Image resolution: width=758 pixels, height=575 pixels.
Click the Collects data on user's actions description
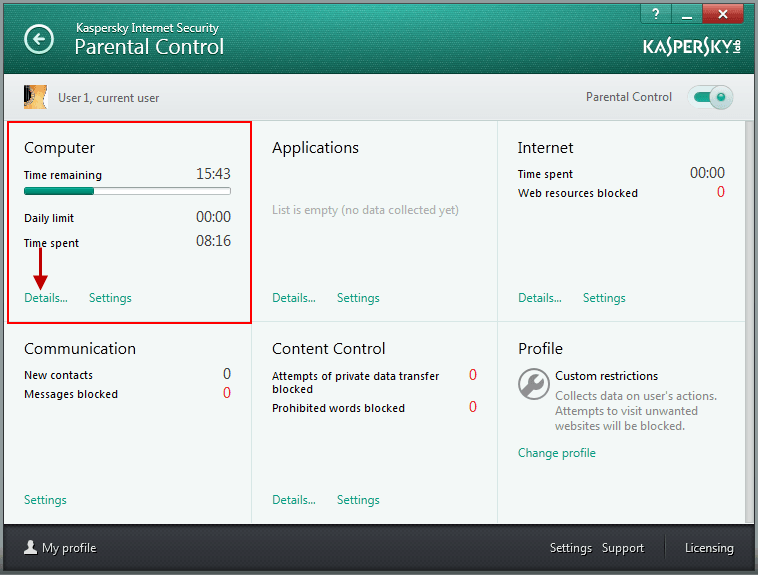[636, 411]
